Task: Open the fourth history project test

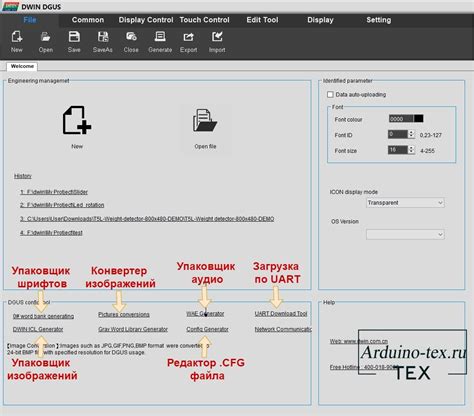Action: (x=51, y=233)
